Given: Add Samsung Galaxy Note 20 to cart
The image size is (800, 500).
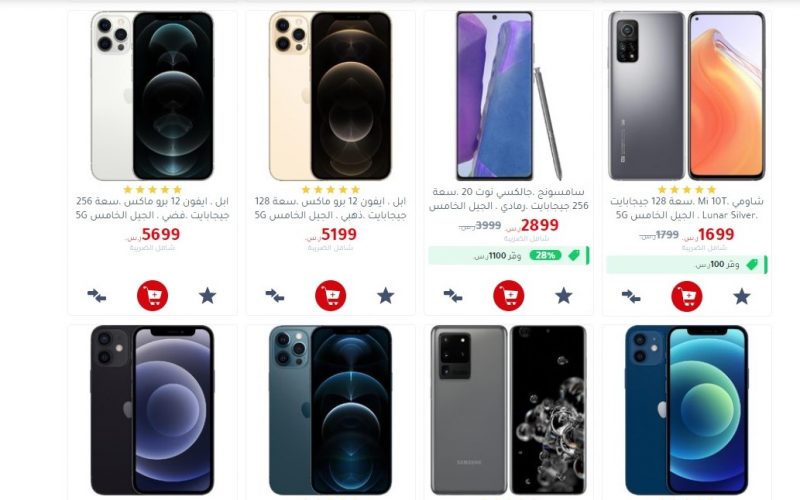Looking at the screenshot, I should tap(509, 295).
